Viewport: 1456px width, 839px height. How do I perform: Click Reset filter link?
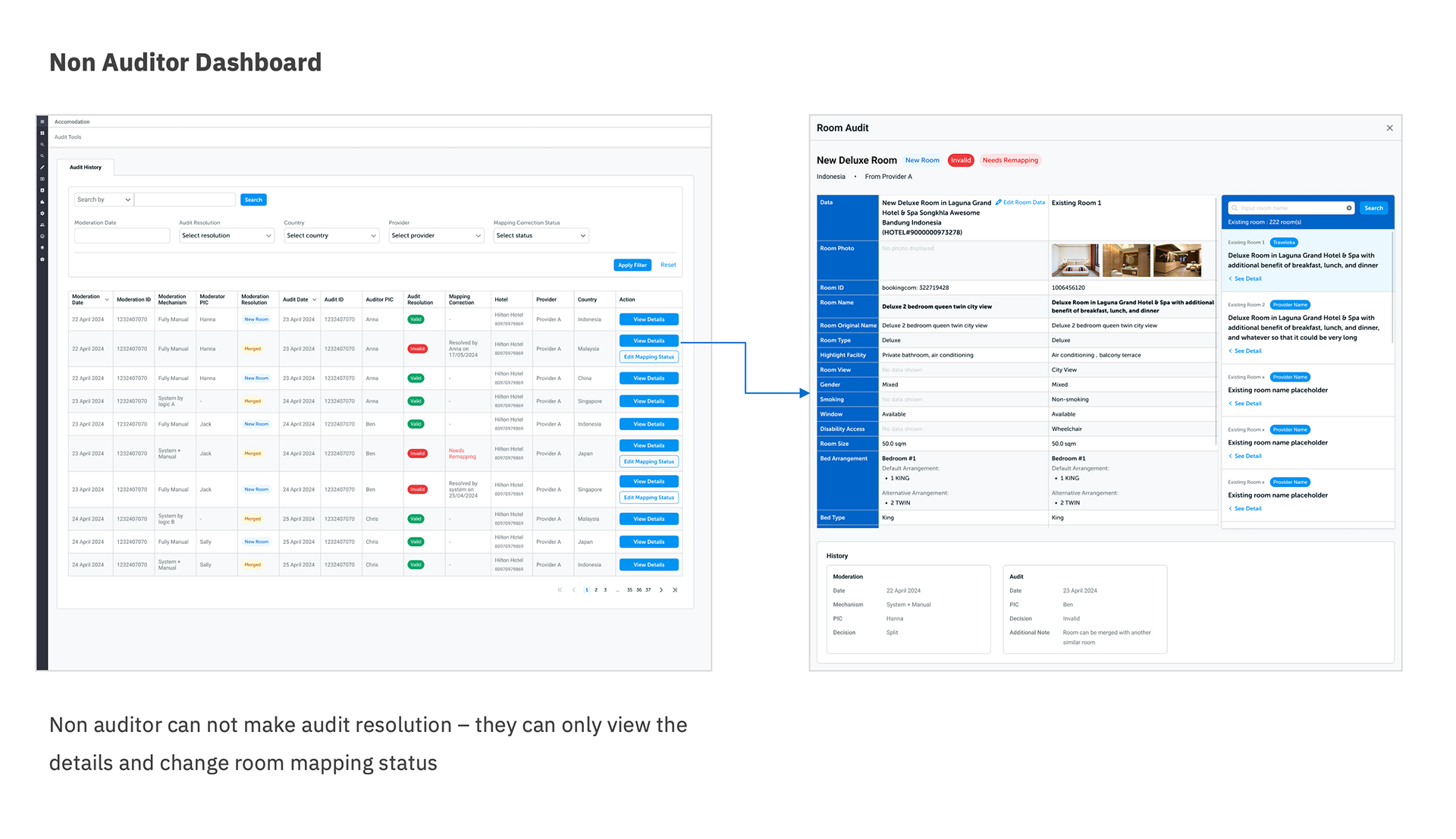(668, 265)
